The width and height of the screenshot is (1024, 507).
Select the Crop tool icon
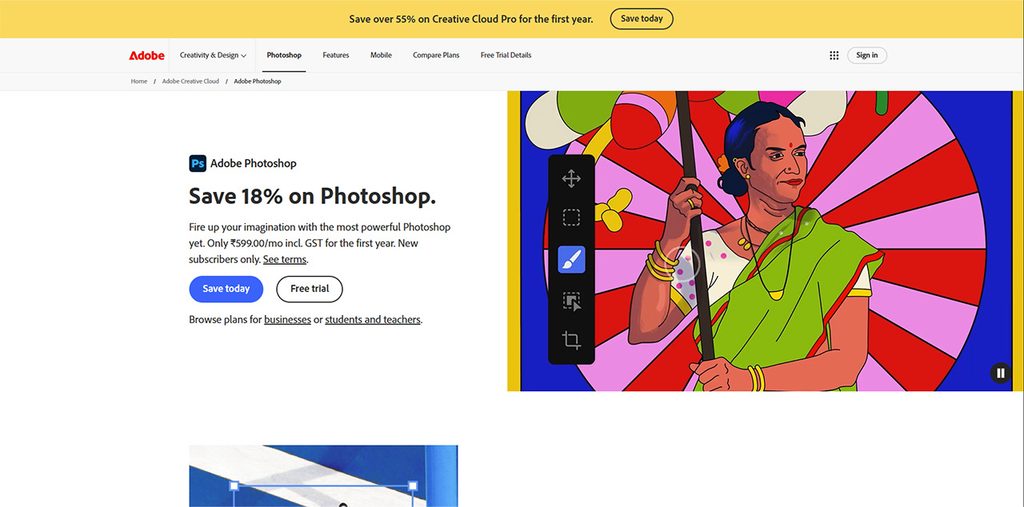571,340
